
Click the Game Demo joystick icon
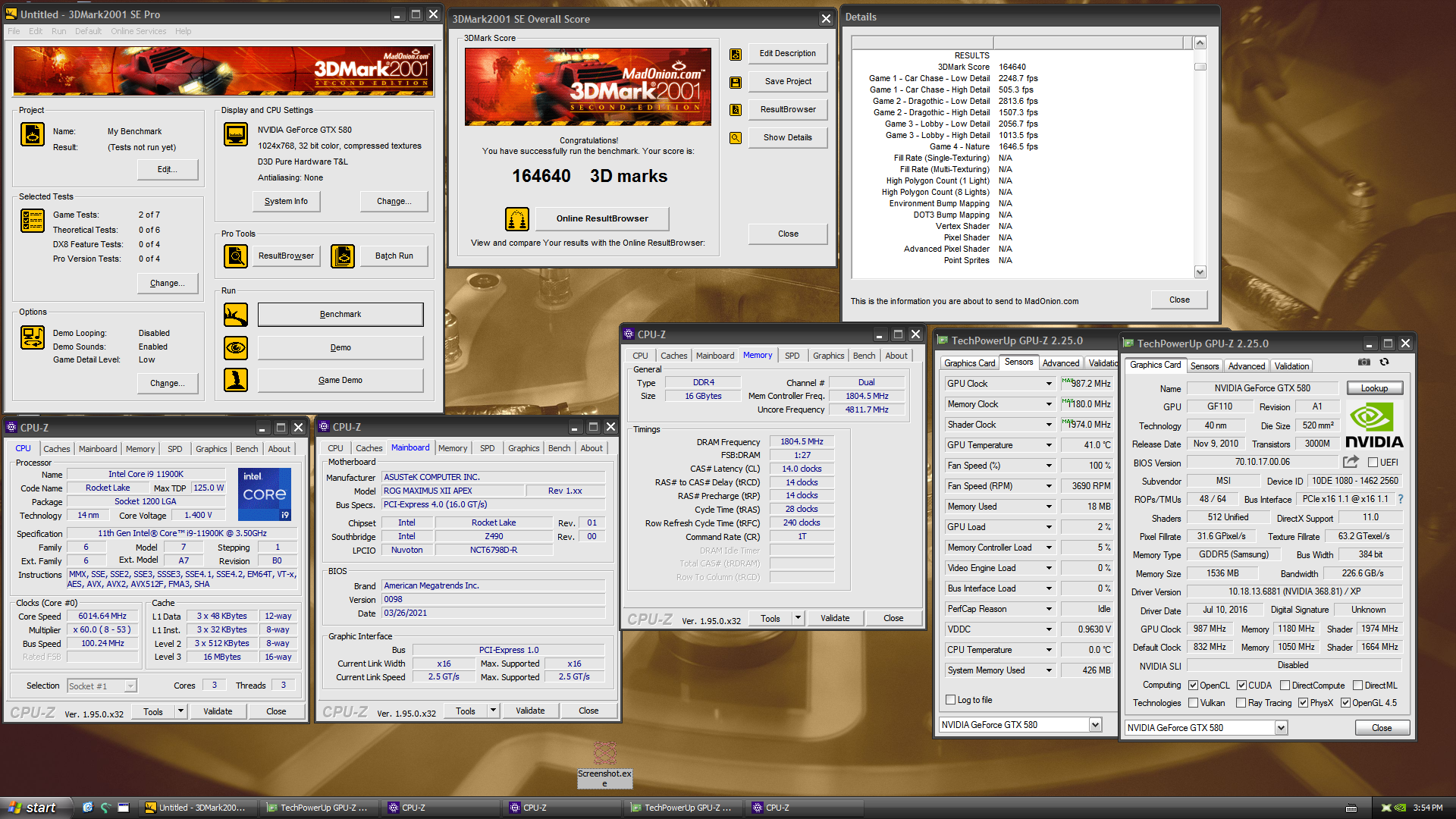[x=236, y=380]
